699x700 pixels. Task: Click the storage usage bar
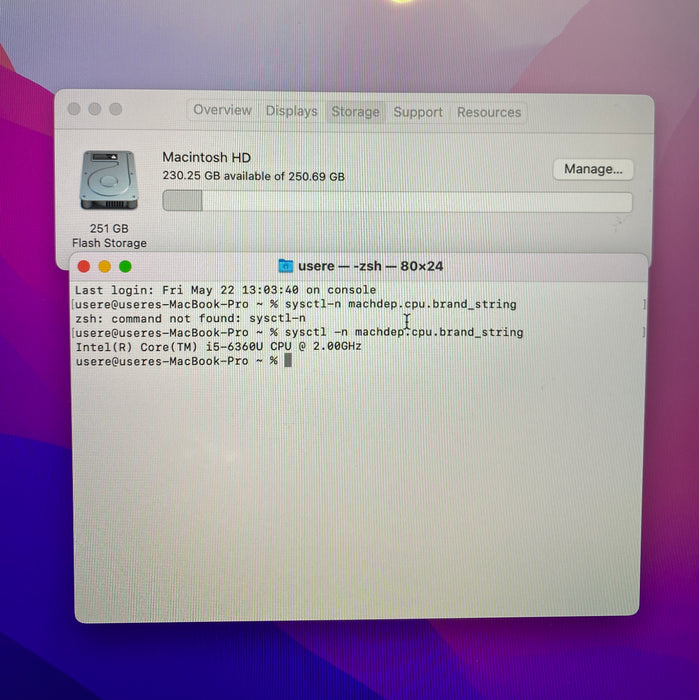tap(397, 201)
